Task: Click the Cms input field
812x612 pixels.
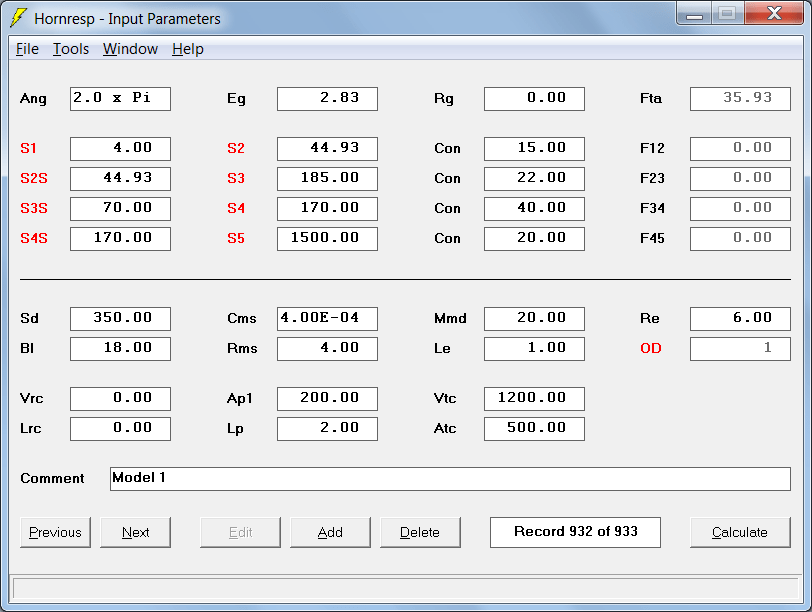Action: point(327,318)
